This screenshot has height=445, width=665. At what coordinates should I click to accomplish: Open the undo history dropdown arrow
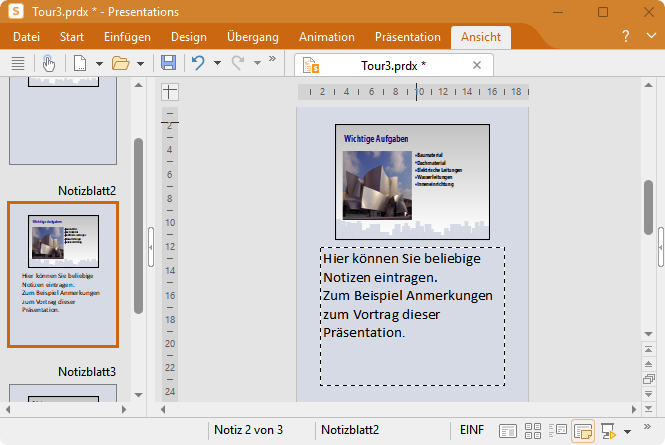217,64
